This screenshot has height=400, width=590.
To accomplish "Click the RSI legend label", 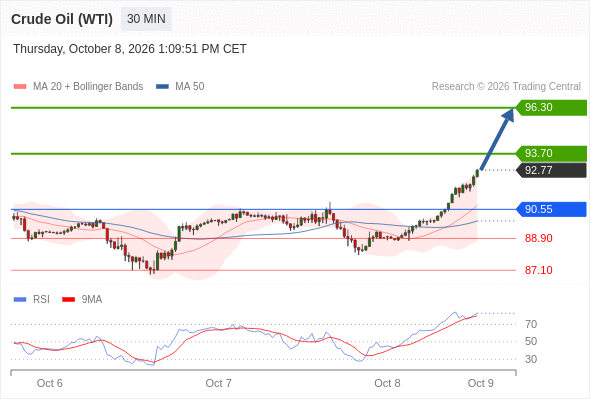I will click(41, 300).
